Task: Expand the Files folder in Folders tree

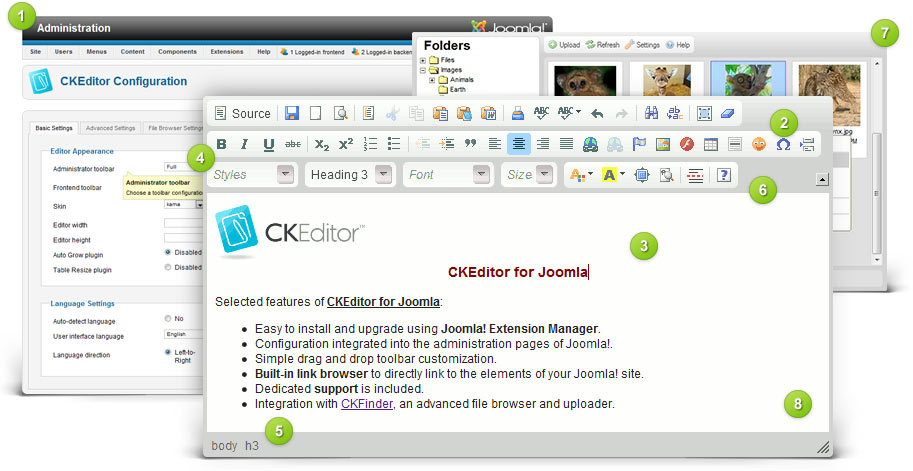Action: (423, 60)
